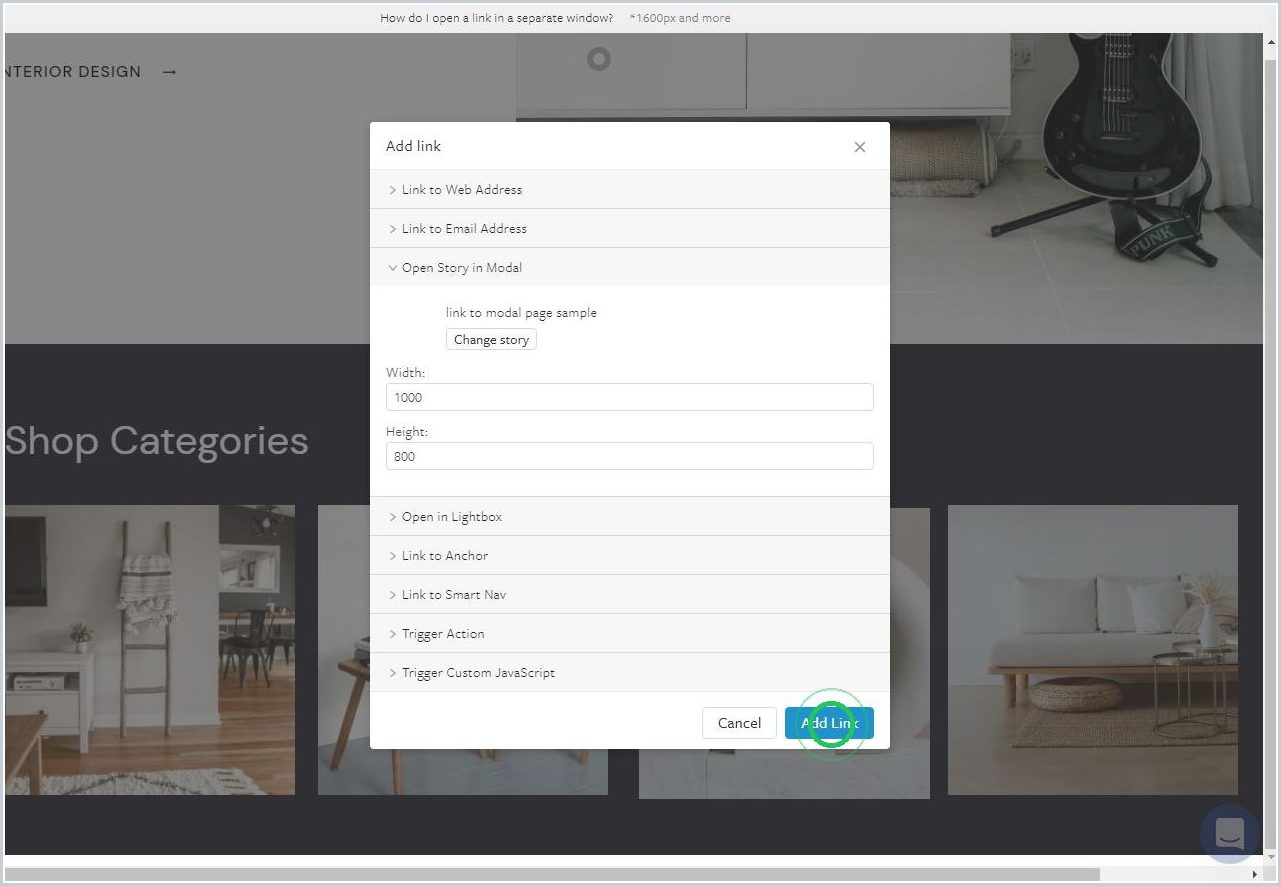Click the horizontal scrollbar at bottom

coord(552,874)
